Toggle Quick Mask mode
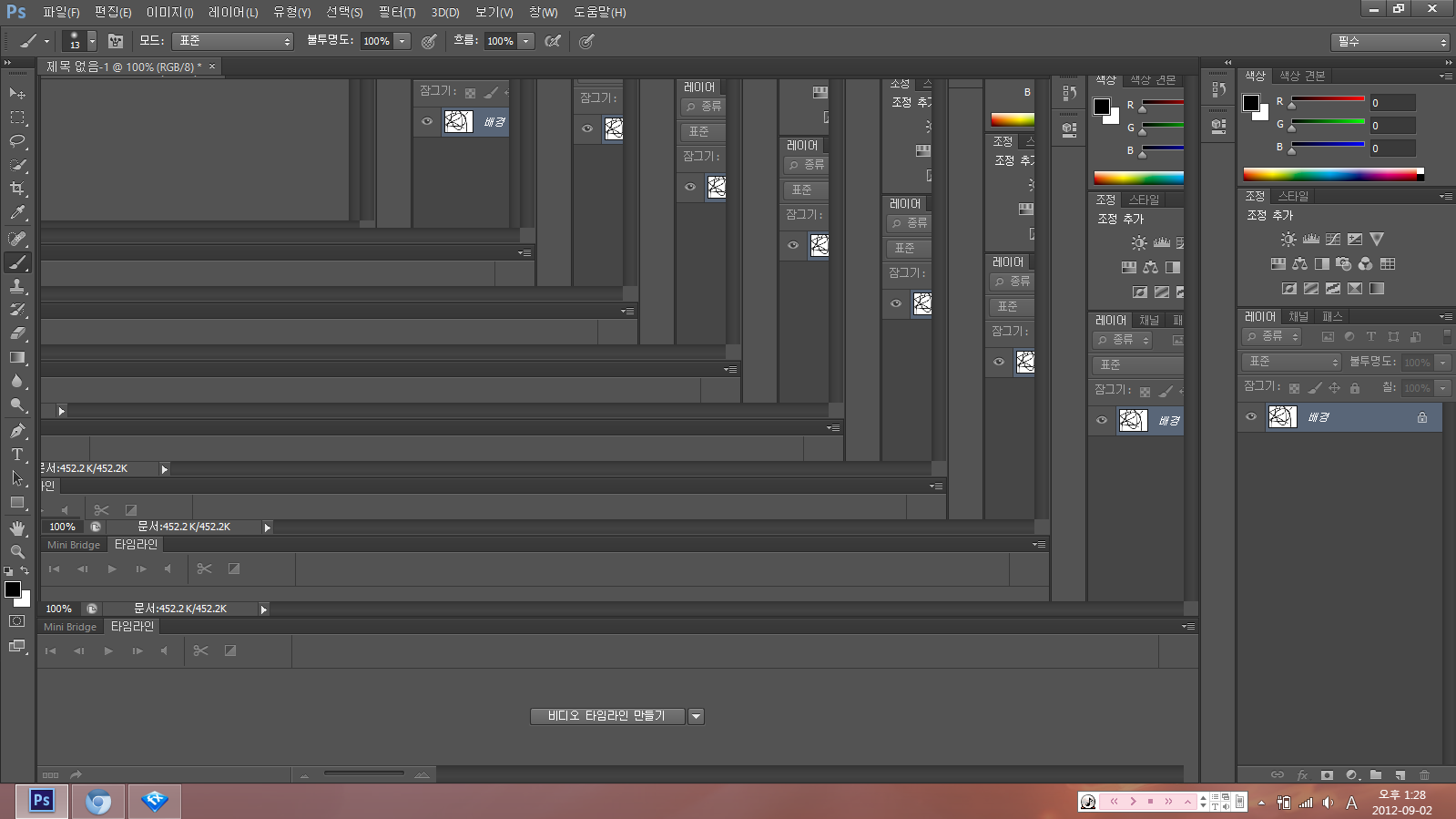1456x819 pixels. coord(17,620)
